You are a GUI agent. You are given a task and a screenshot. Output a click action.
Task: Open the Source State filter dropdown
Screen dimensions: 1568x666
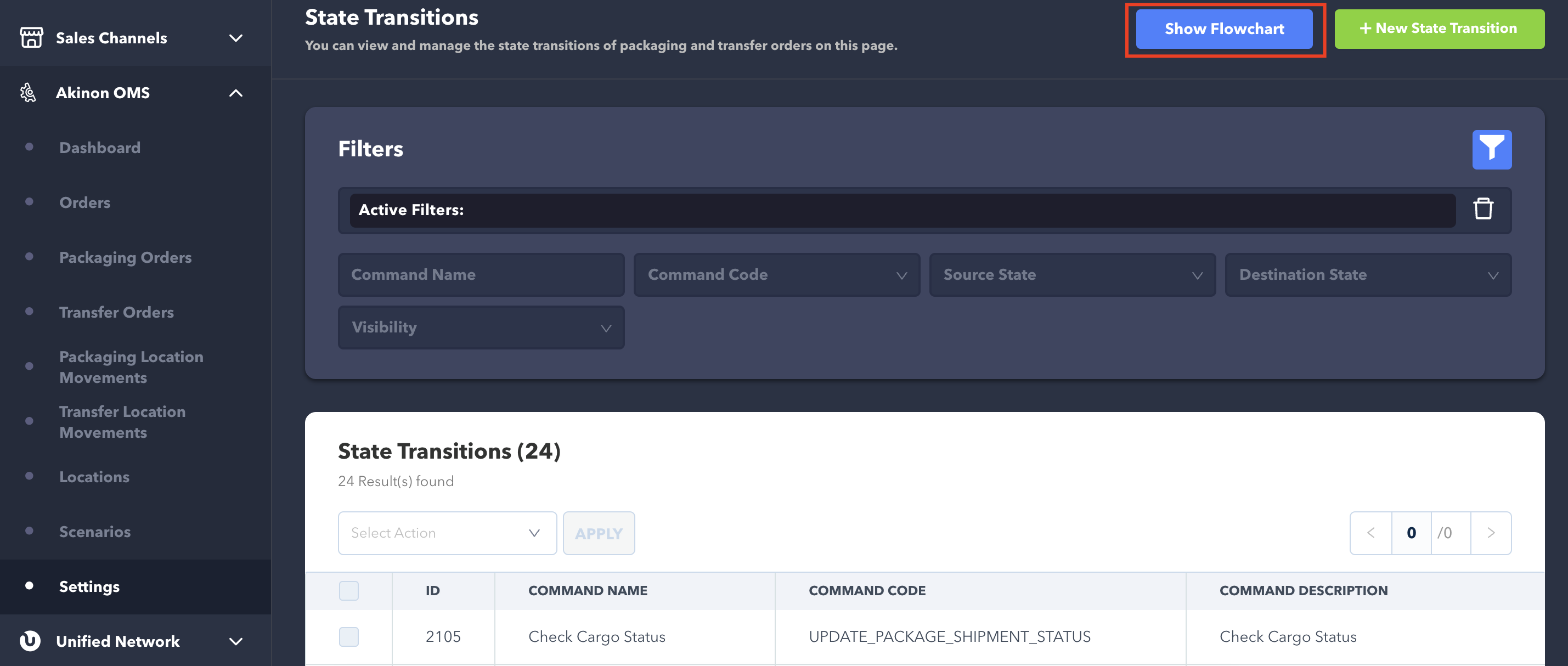click(x=1072, y=275)
